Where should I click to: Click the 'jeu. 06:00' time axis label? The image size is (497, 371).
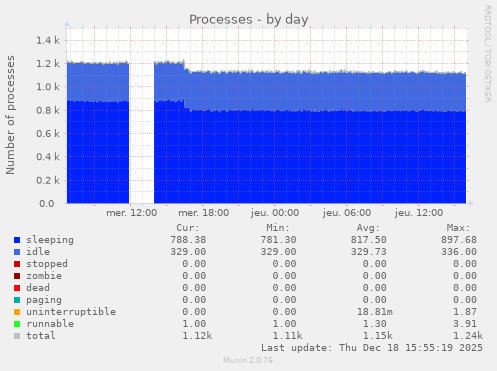click(347, 213)
